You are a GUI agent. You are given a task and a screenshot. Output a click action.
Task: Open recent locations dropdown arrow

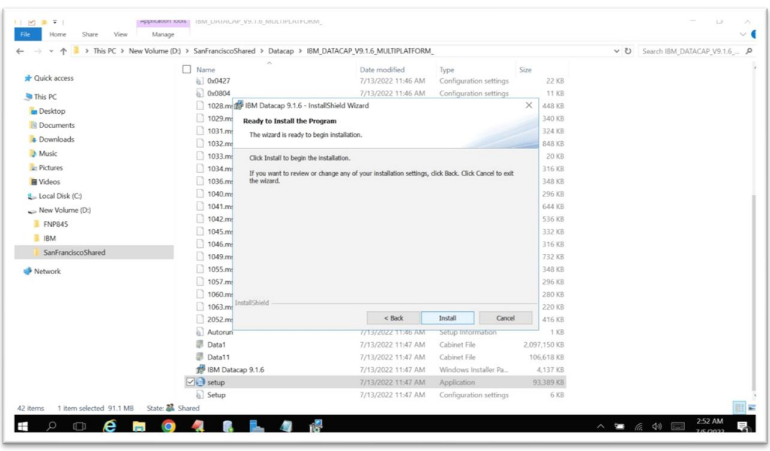(x=51, y=51)
